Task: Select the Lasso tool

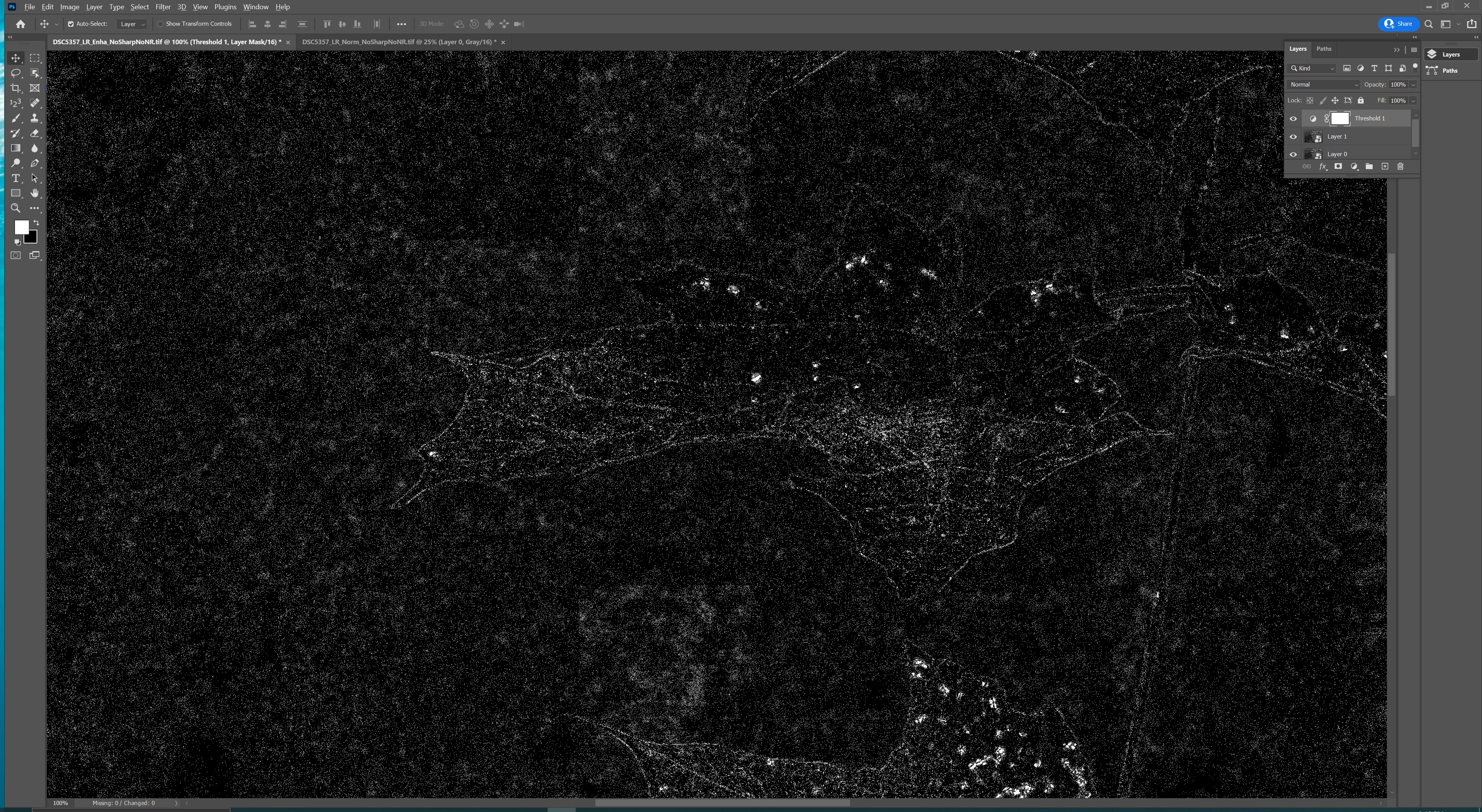Action: tap(15, 73)
